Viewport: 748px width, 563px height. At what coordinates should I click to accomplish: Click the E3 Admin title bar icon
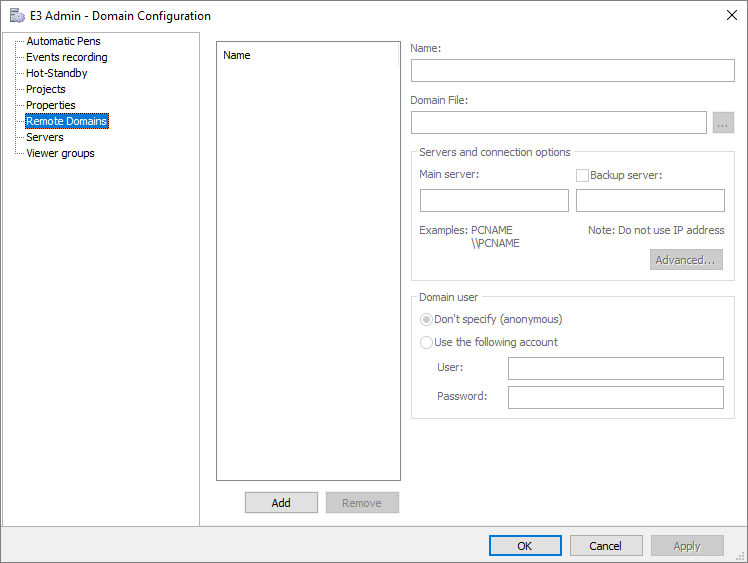point(17,16)
